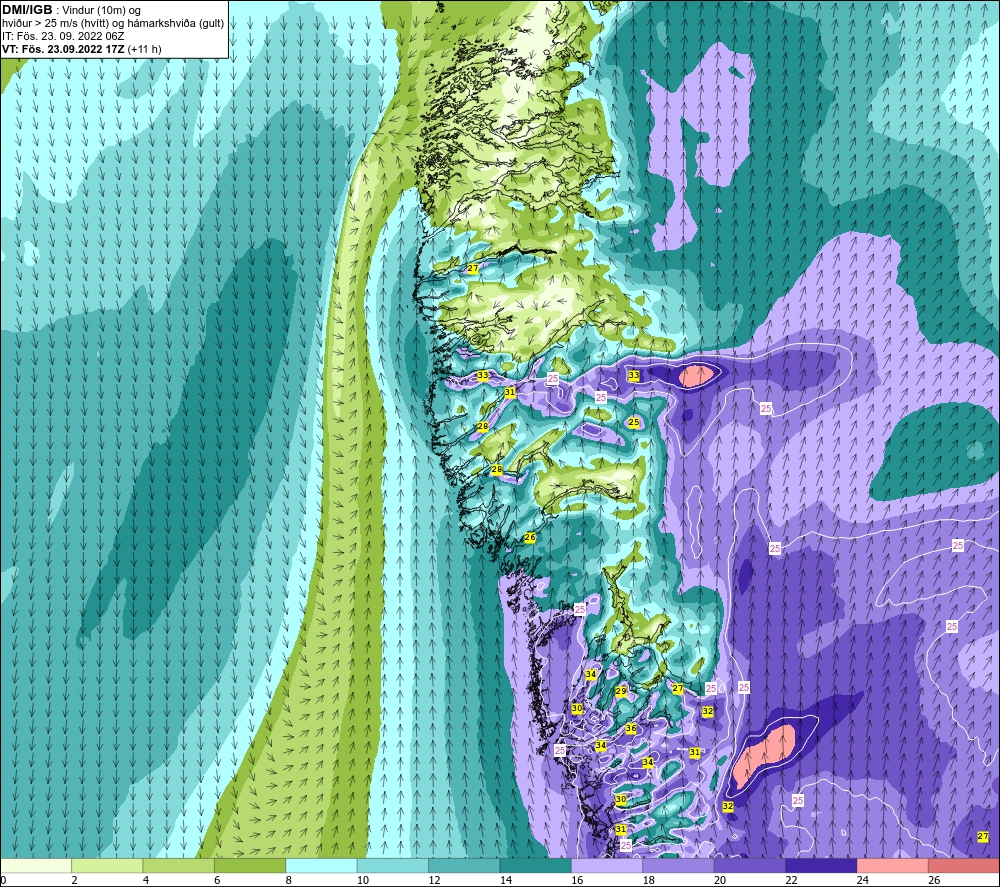
Task: Click the 8–10 m/s light cyan legend swatch
Action: [x=321, y=865]
